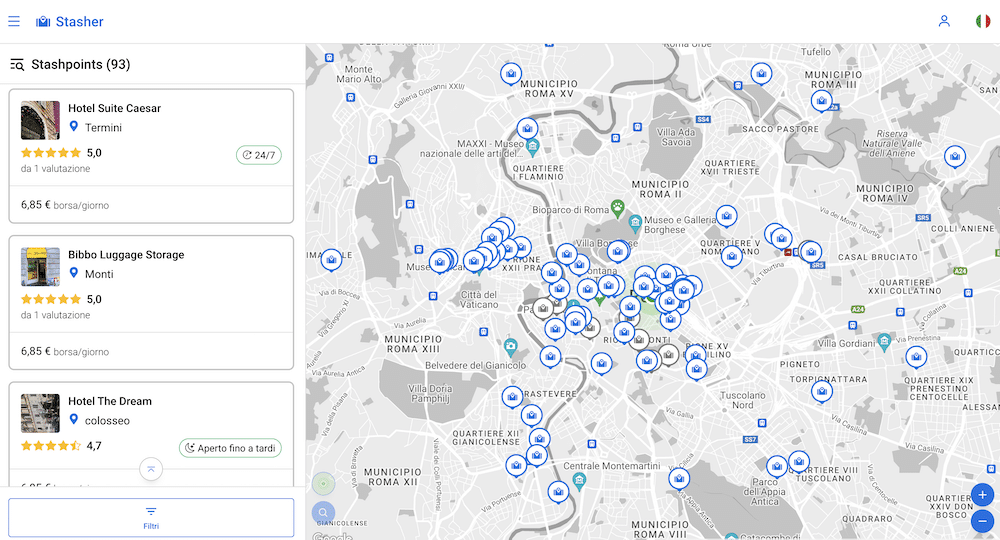Select the stashpoint marker near Municipio Roma XV

[x=511, y=75]
